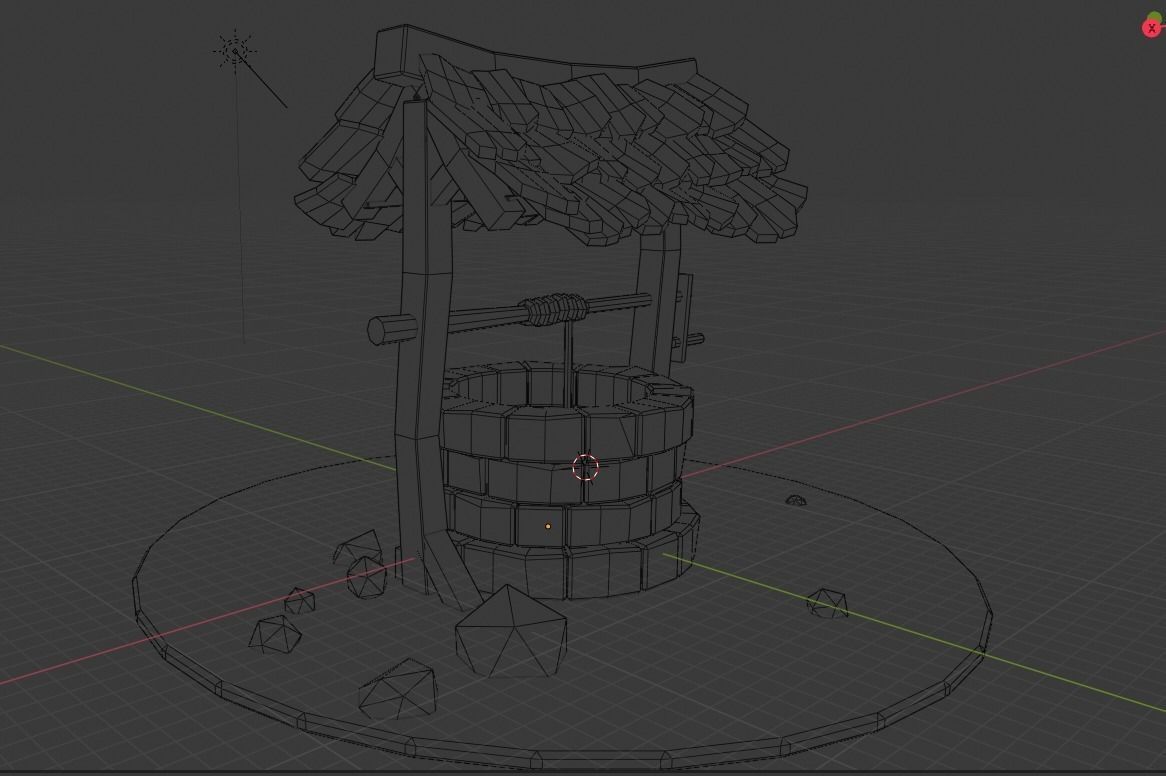Select the rope coil on the crank axle
This screenshot has height=776, width=1166.
pos(554,308)
